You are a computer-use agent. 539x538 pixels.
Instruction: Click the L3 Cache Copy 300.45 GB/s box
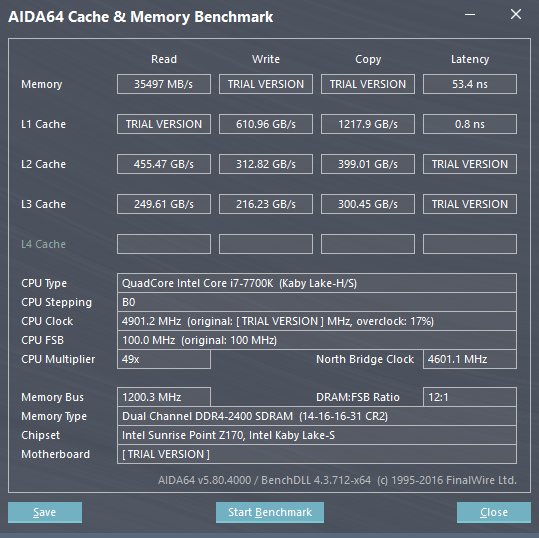click(368, 204)
